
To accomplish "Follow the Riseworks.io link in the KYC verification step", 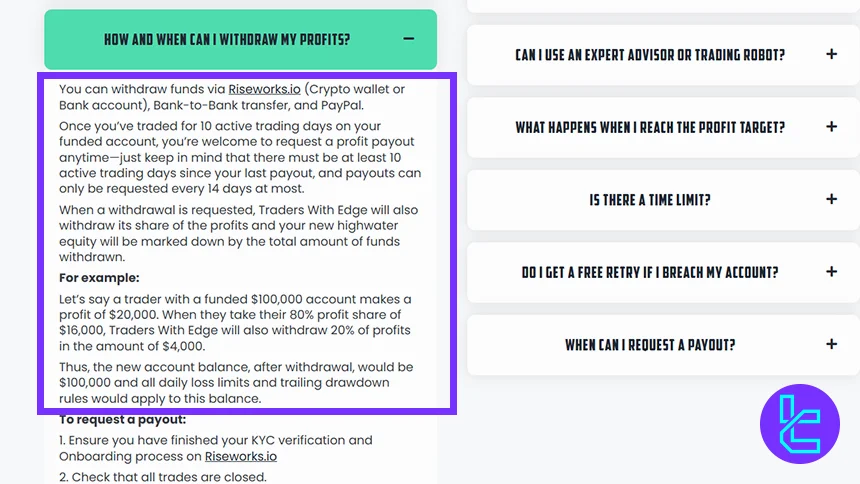I will (x=241, y=456).
